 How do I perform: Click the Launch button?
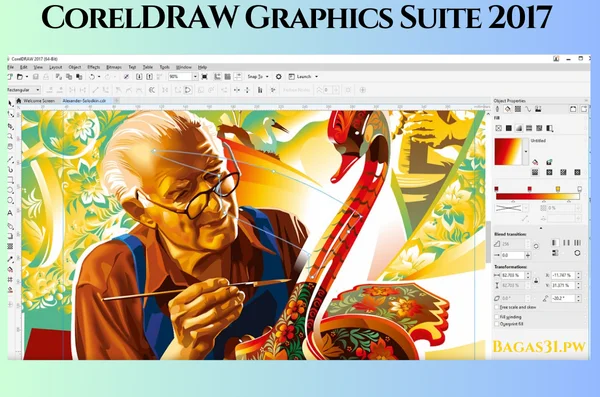click(300, 77)
